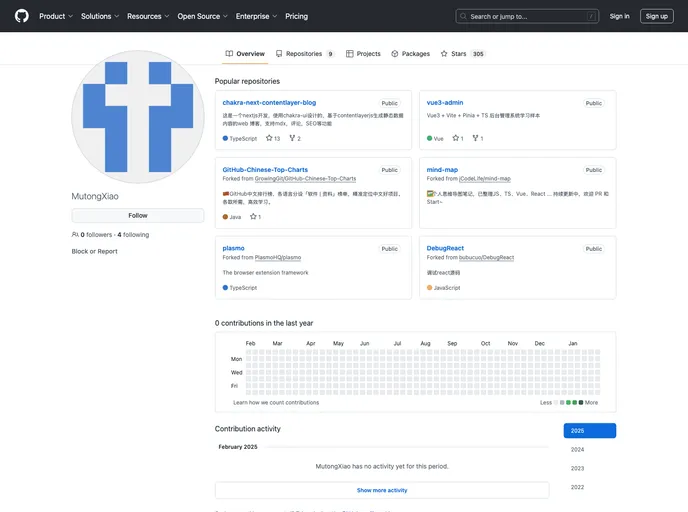688x512 pixels.
Task: Click fork count on chakra-next-contentlayer-blog
Action: point(295,138)
